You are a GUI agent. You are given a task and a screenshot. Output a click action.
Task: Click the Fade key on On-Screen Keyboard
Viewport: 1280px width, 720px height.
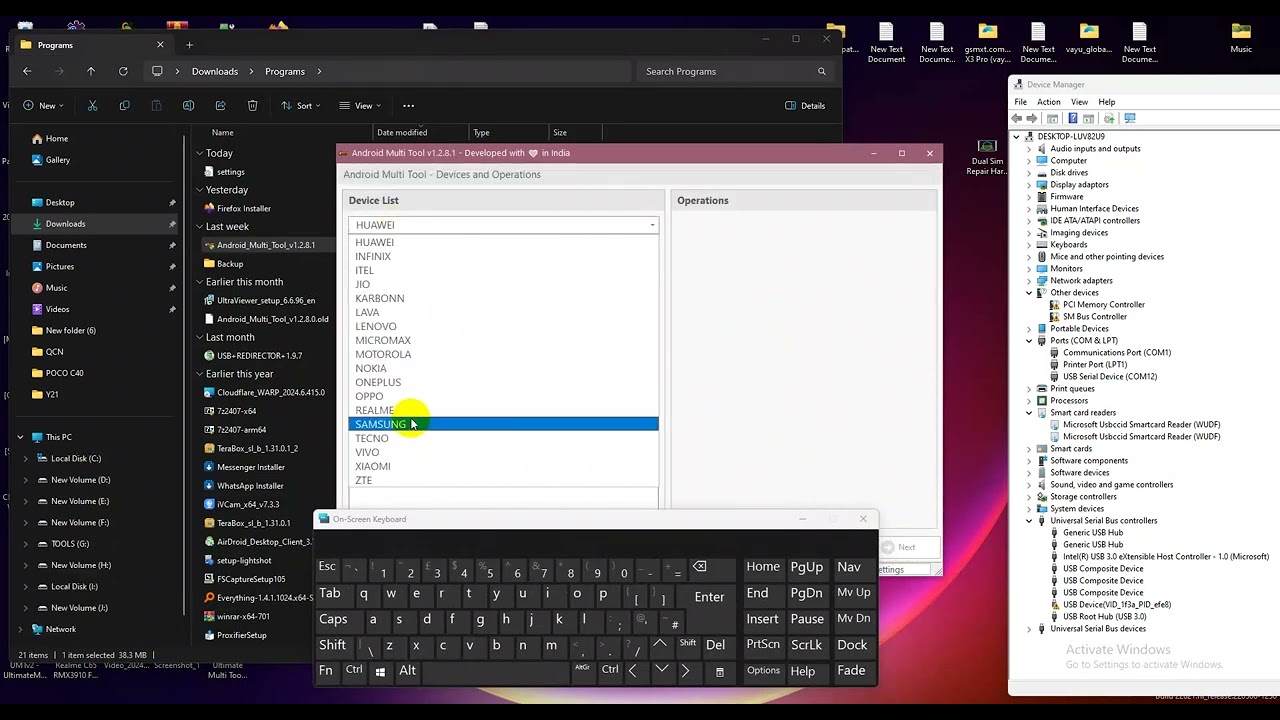(851, 671)
